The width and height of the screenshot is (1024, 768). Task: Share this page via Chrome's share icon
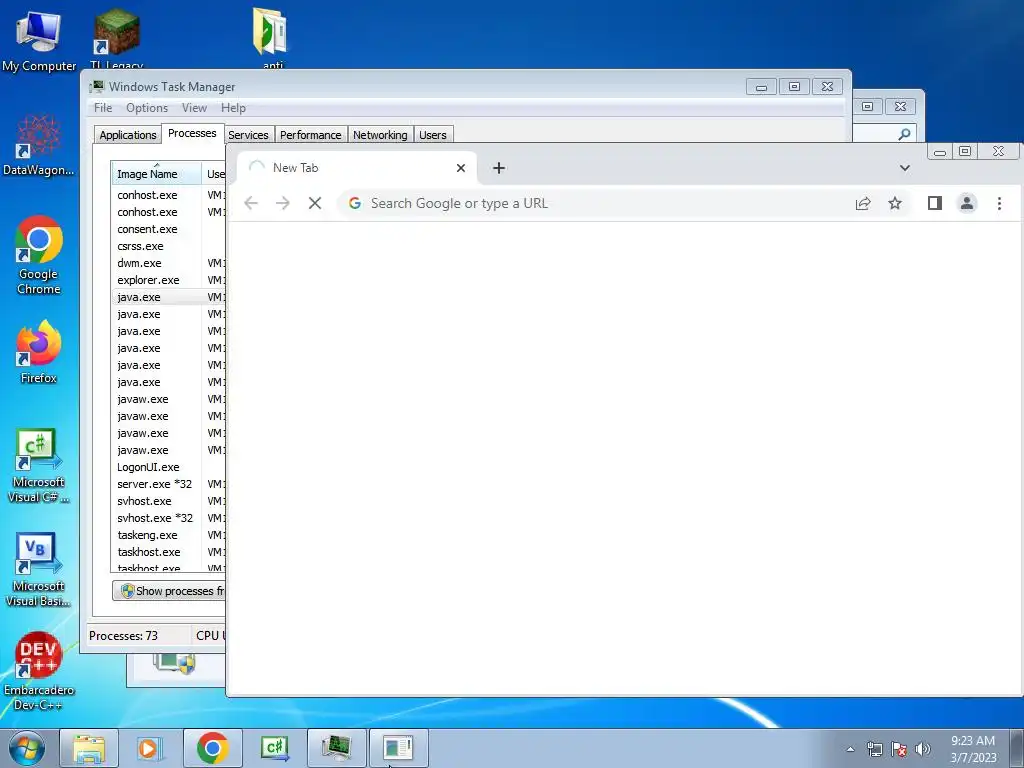863,203
